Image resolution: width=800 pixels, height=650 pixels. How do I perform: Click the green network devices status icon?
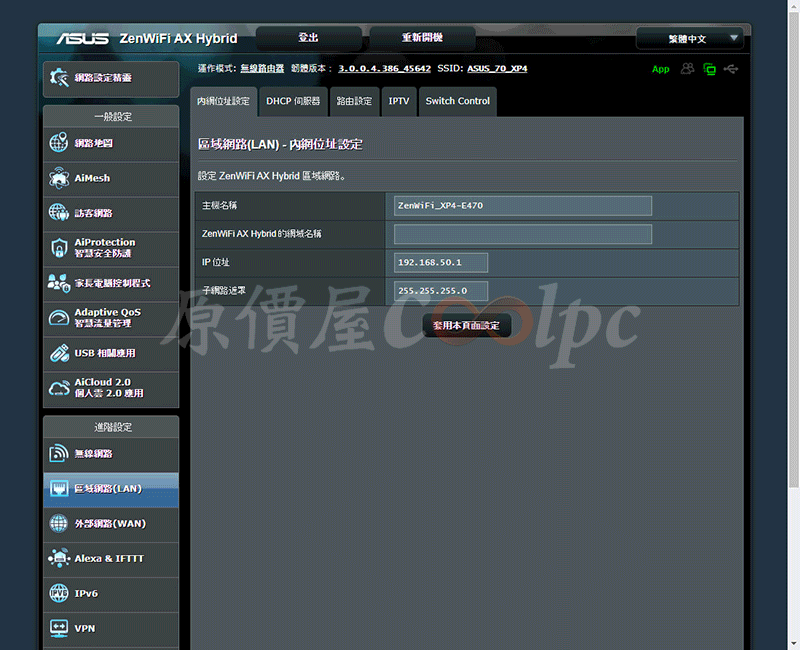pyautogui.click(x=709, y=68)
